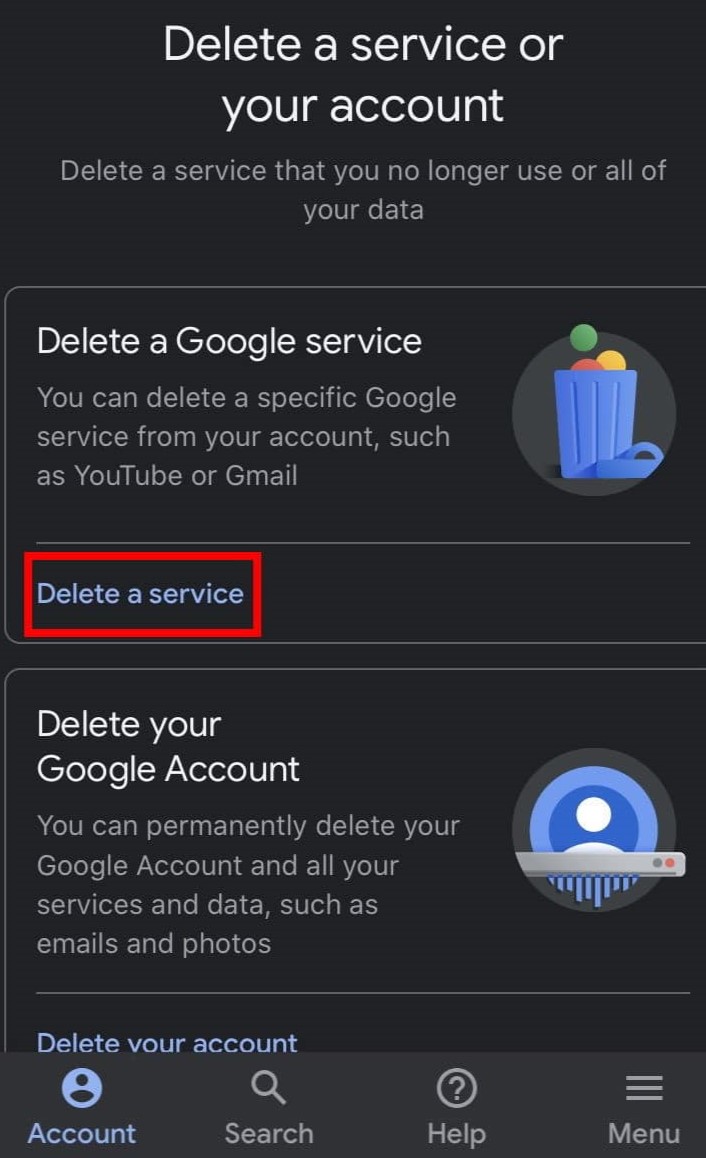
Task: Open the Delete your account link
Action: point(167,1042)
